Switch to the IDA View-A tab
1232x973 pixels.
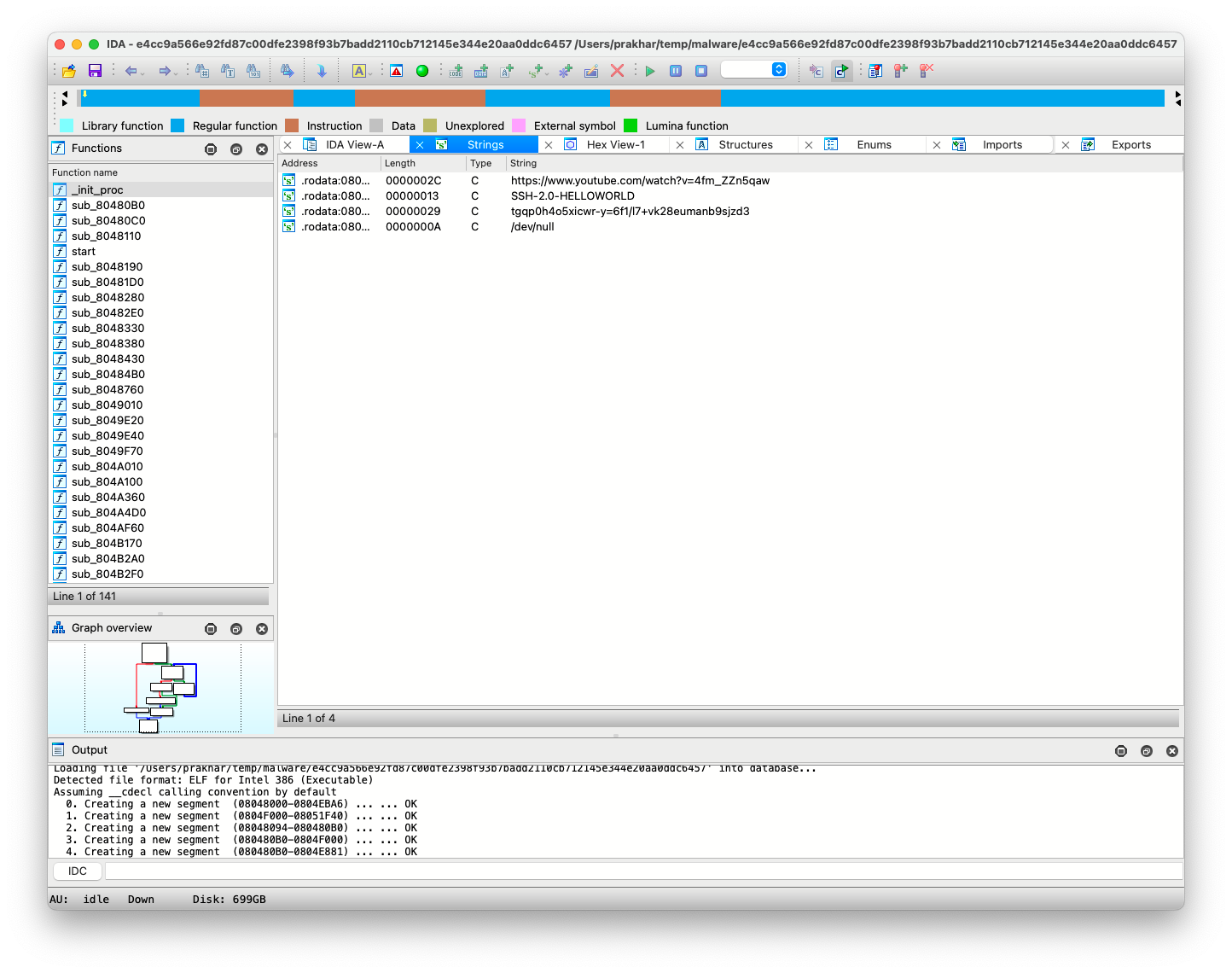355,145
